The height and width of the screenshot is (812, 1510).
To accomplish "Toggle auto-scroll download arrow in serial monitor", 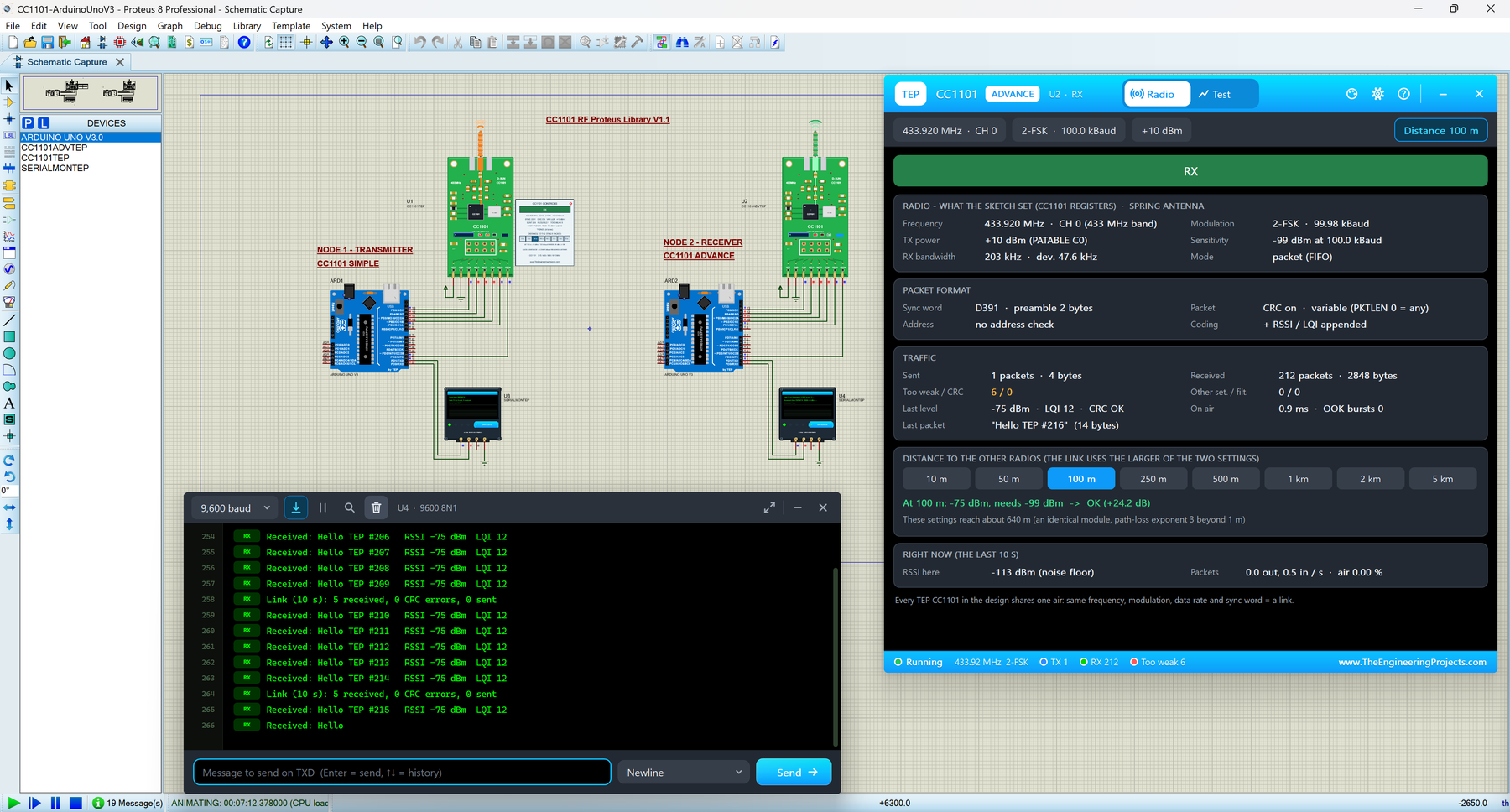I will point(296,507).
